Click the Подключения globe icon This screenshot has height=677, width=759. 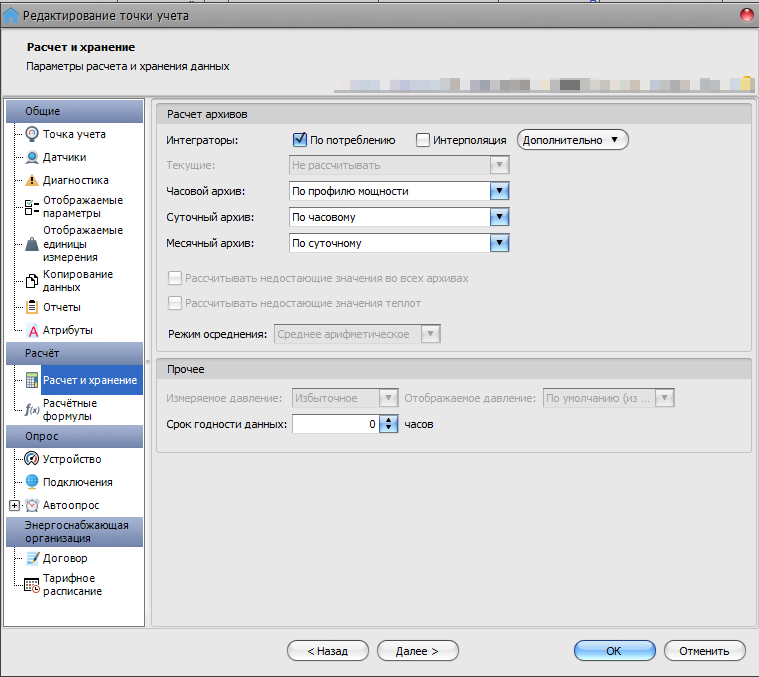(x=32, y=482)
